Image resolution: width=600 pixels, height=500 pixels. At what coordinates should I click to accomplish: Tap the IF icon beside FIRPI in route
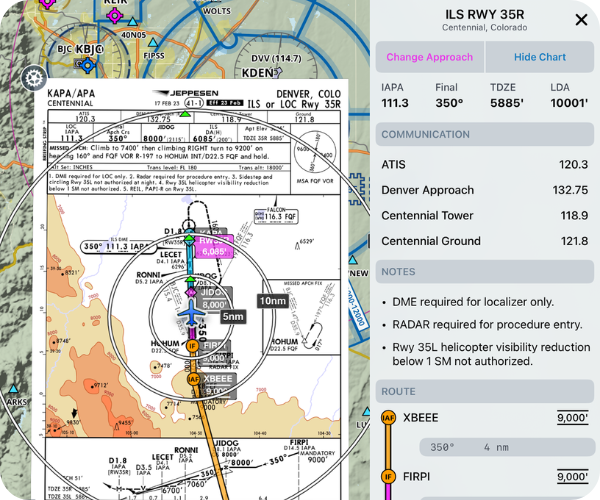click(388, 477)
